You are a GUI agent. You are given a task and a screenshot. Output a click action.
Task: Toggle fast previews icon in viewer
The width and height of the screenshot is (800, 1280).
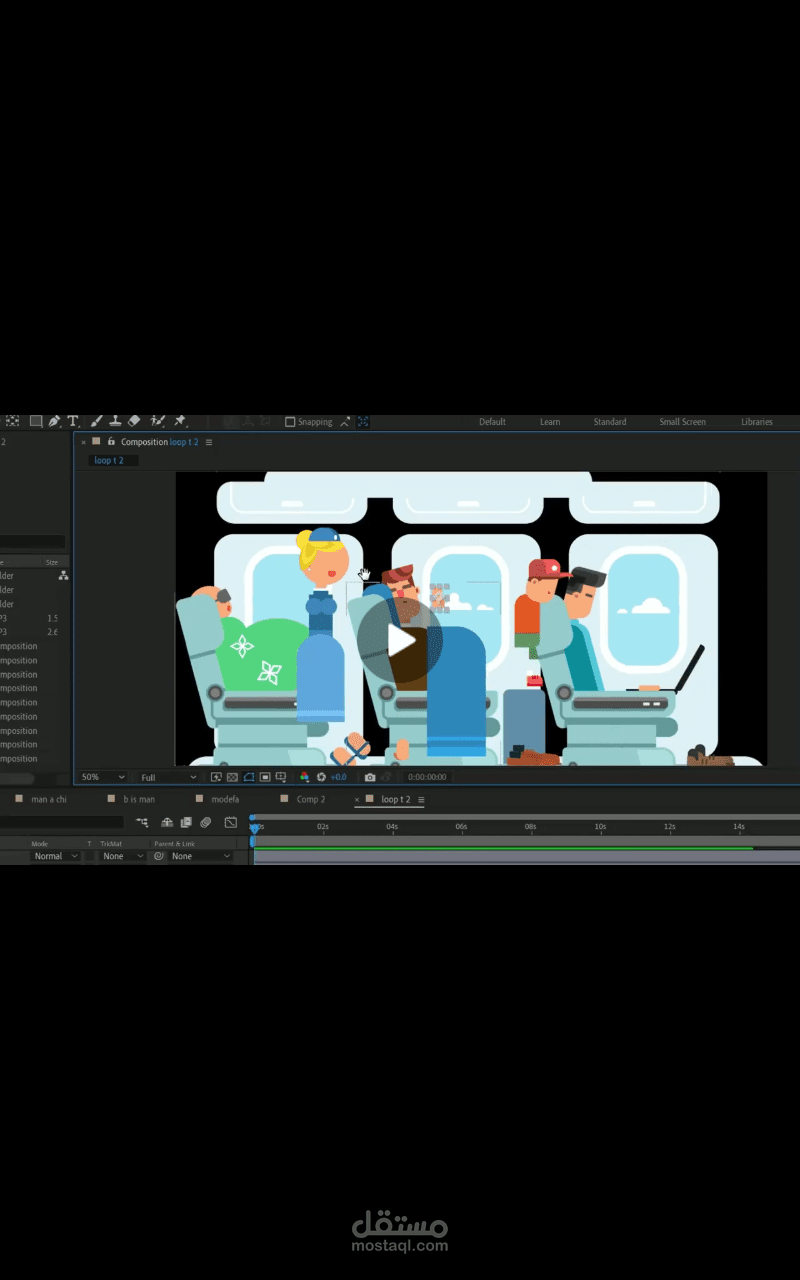click(216, 777)
